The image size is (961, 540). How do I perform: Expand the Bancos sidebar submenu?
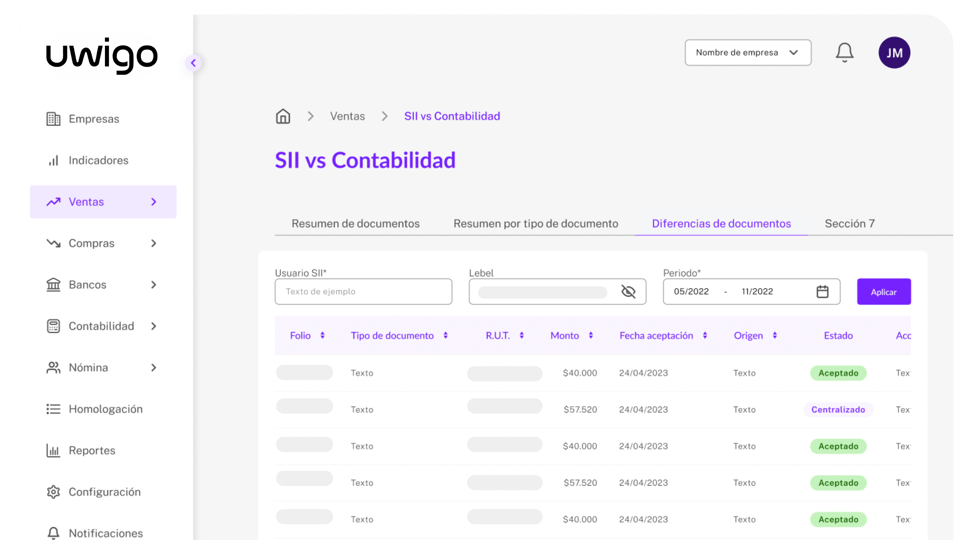[153, 285]
